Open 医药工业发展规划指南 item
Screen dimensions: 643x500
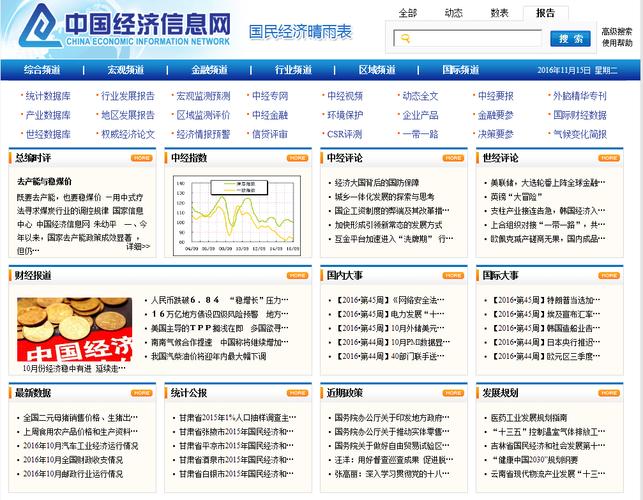pyautogui.click(x=529, y=418)
